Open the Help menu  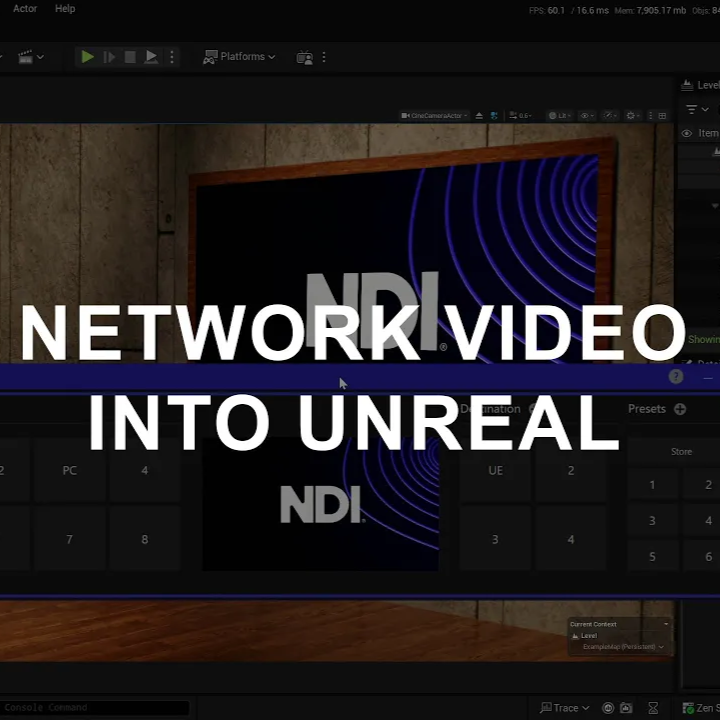65,9
